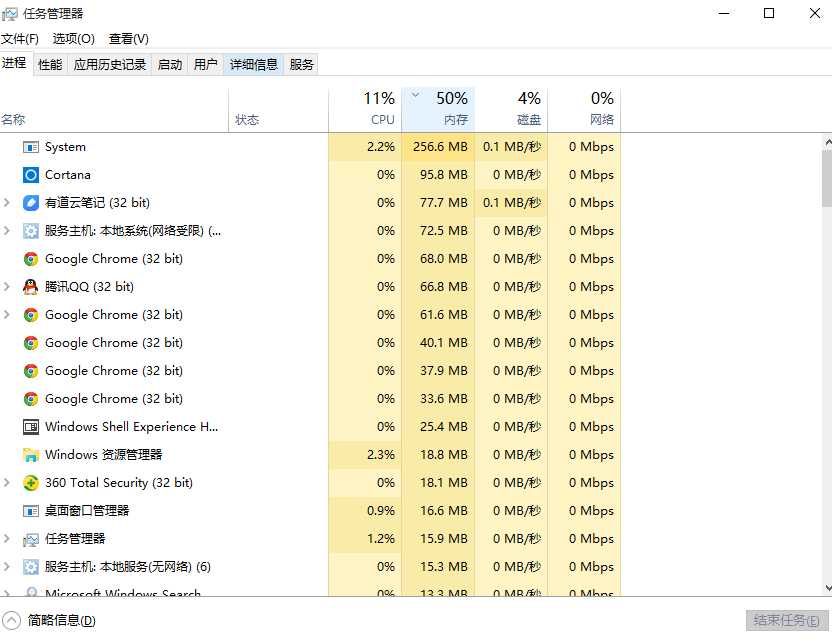Expand the 腾讯QQ (32 bit) process group
This screenshot has height=643, width=832.
pos(7,286)
